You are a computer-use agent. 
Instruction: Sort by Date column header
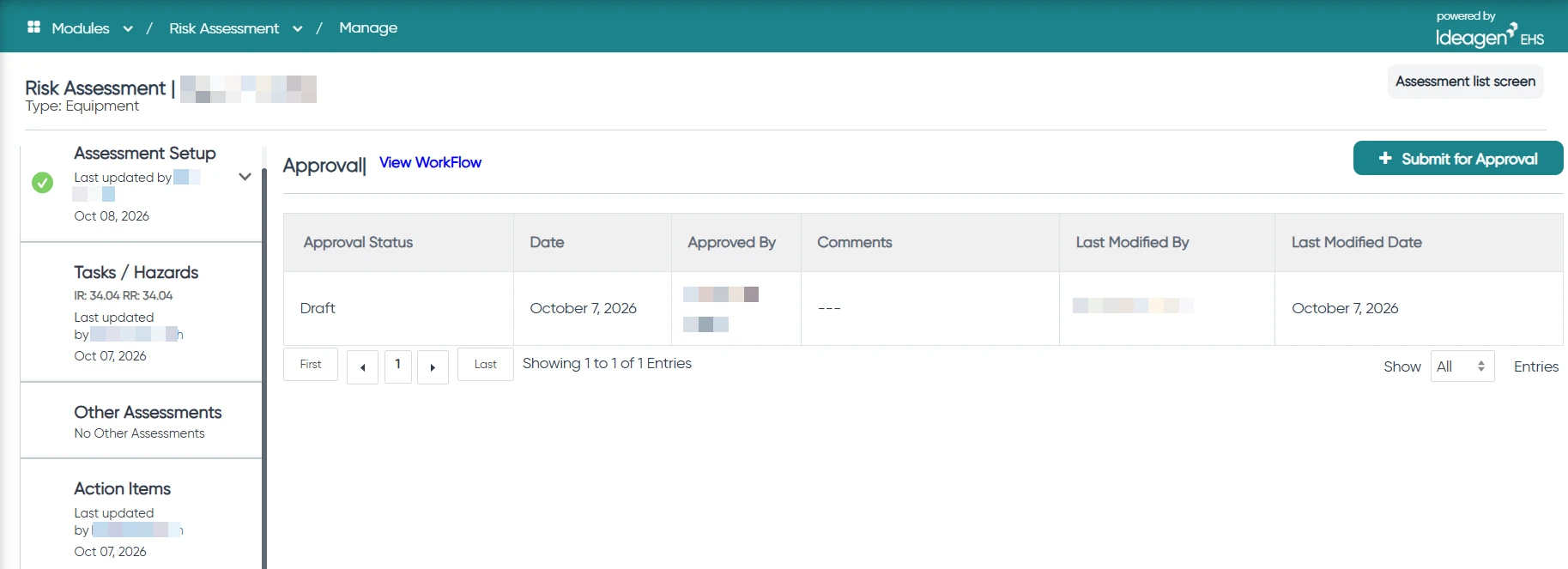[x=592, y=243]
